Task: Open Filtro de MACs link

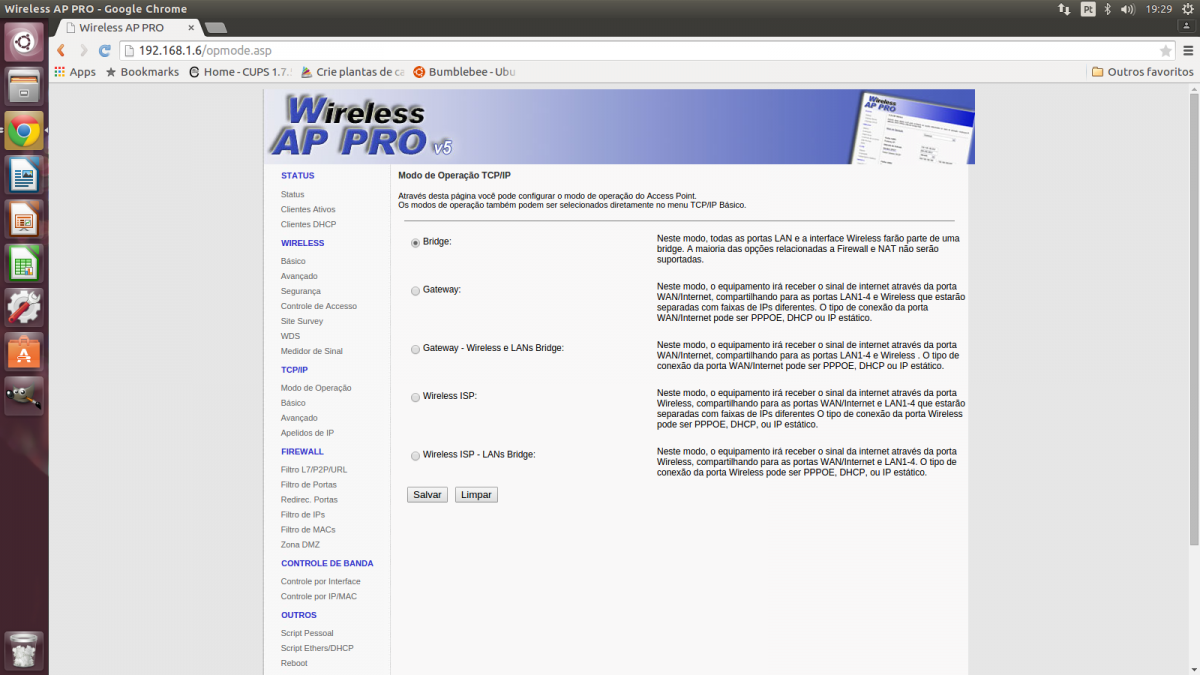Action: [308, 529]
